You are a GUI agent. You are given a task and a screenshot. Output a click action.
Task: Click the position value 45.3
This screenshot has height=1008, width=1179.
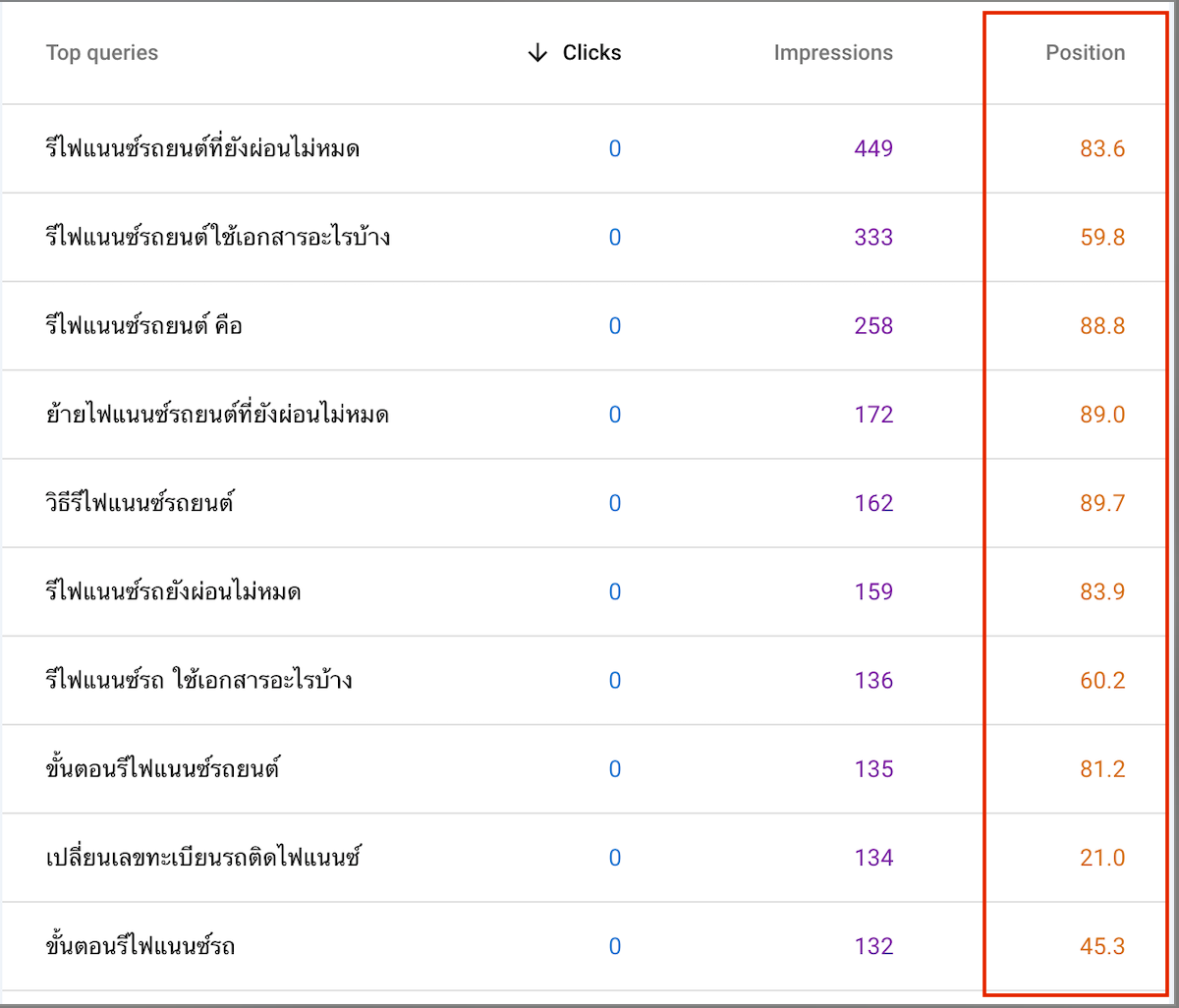coord(1105,946)
